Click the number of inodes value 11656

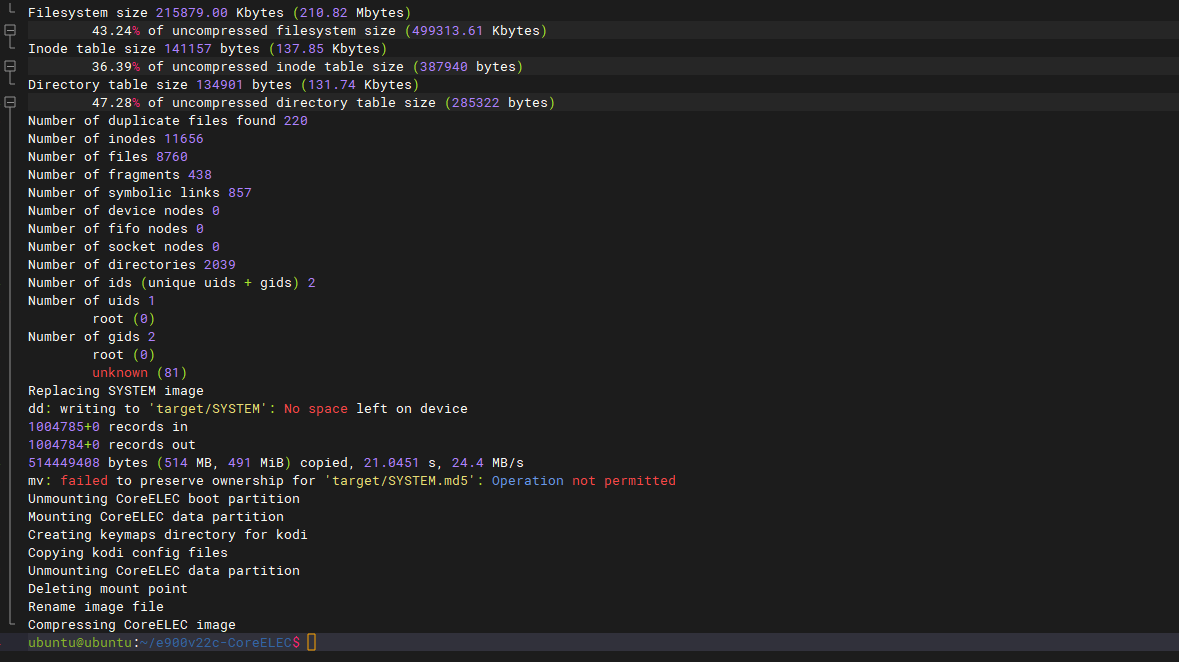[183, 139]
